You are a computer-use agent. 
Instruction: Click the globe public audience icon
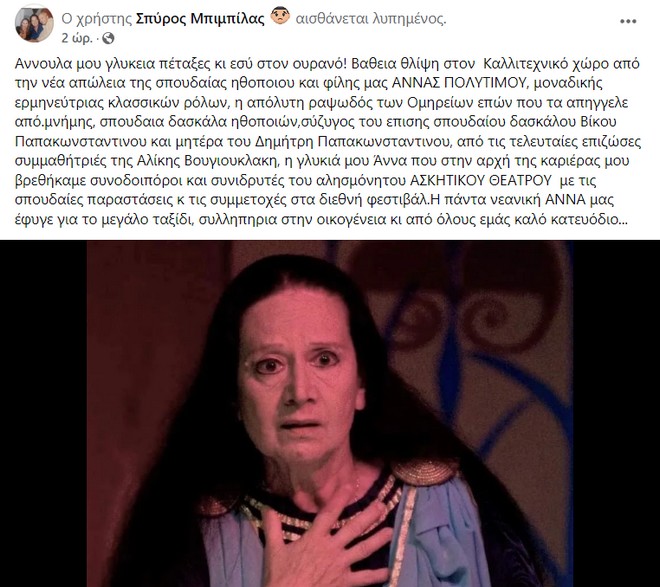(108, 38)
